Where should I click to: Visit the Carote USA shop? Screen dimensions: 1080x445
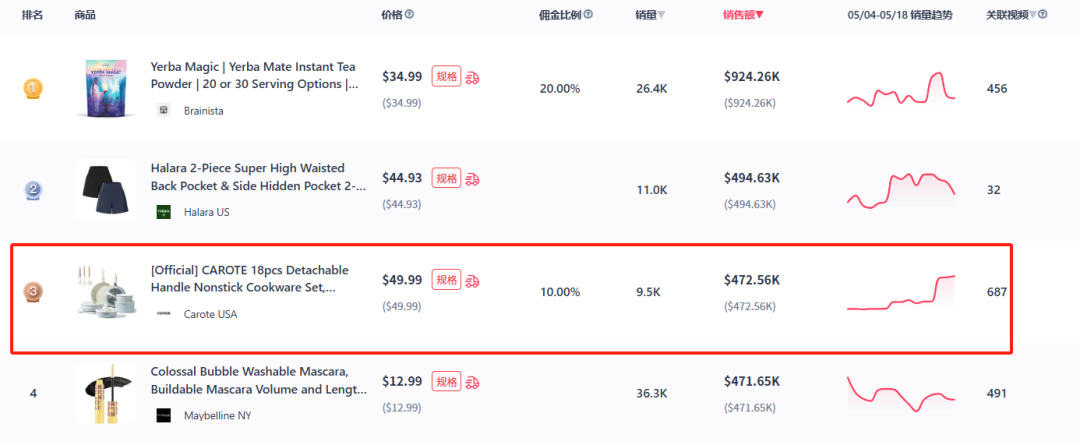click(210, 314)
